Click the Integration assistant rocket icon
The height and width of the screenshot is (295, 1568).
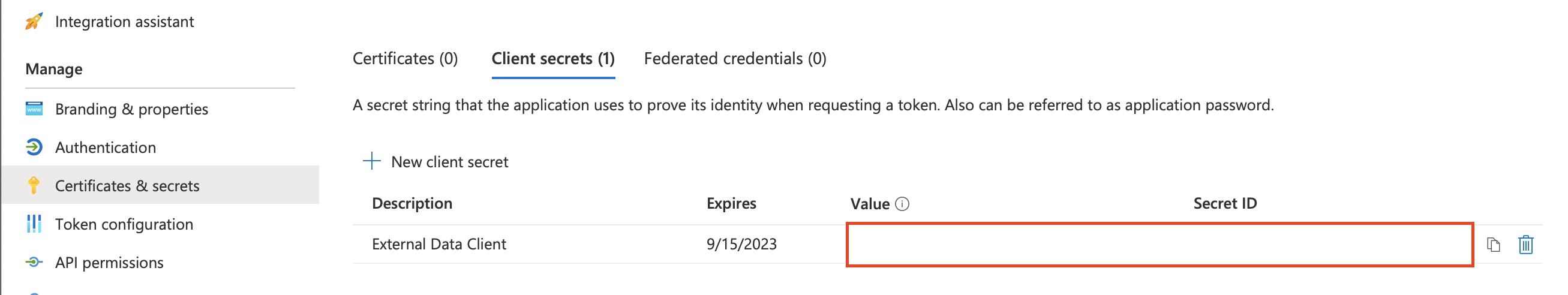[x=34, y=22]
